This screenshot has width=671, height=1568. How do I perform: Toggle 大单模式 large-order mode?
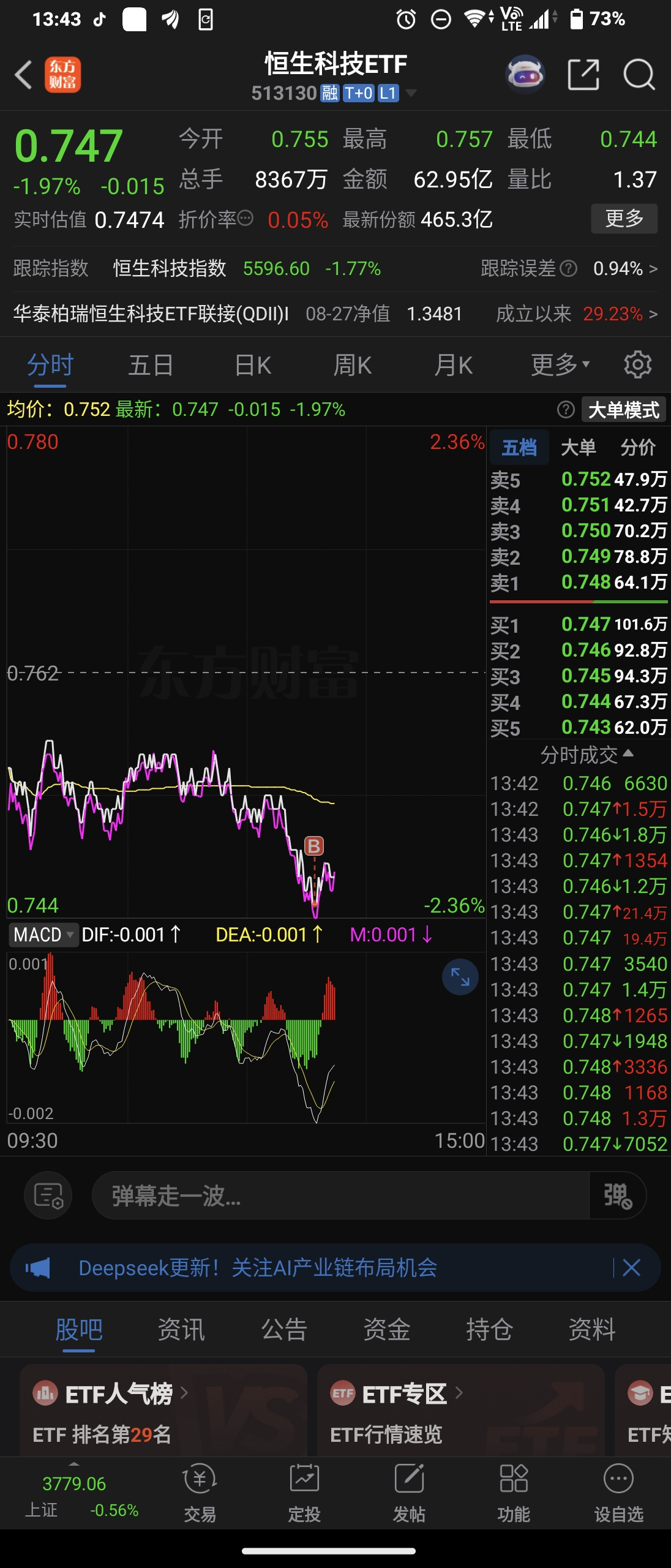click(623, 410)
